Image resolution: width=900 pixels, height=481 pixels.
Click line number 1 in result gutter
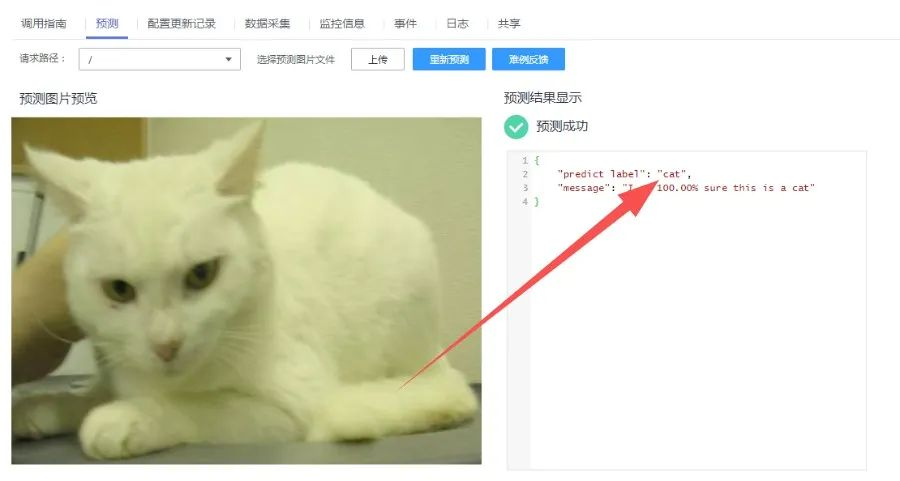point(525,160)
